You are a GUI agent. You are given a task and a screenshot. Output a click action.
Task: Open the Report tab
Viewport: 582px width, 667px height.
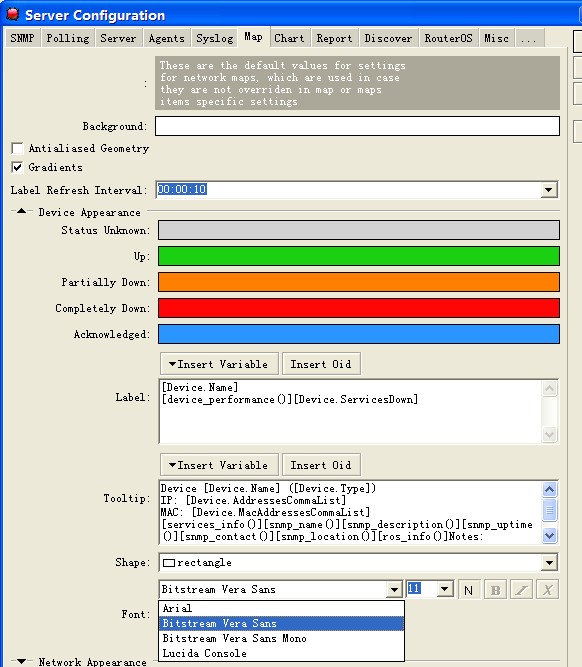click(334, 38)
